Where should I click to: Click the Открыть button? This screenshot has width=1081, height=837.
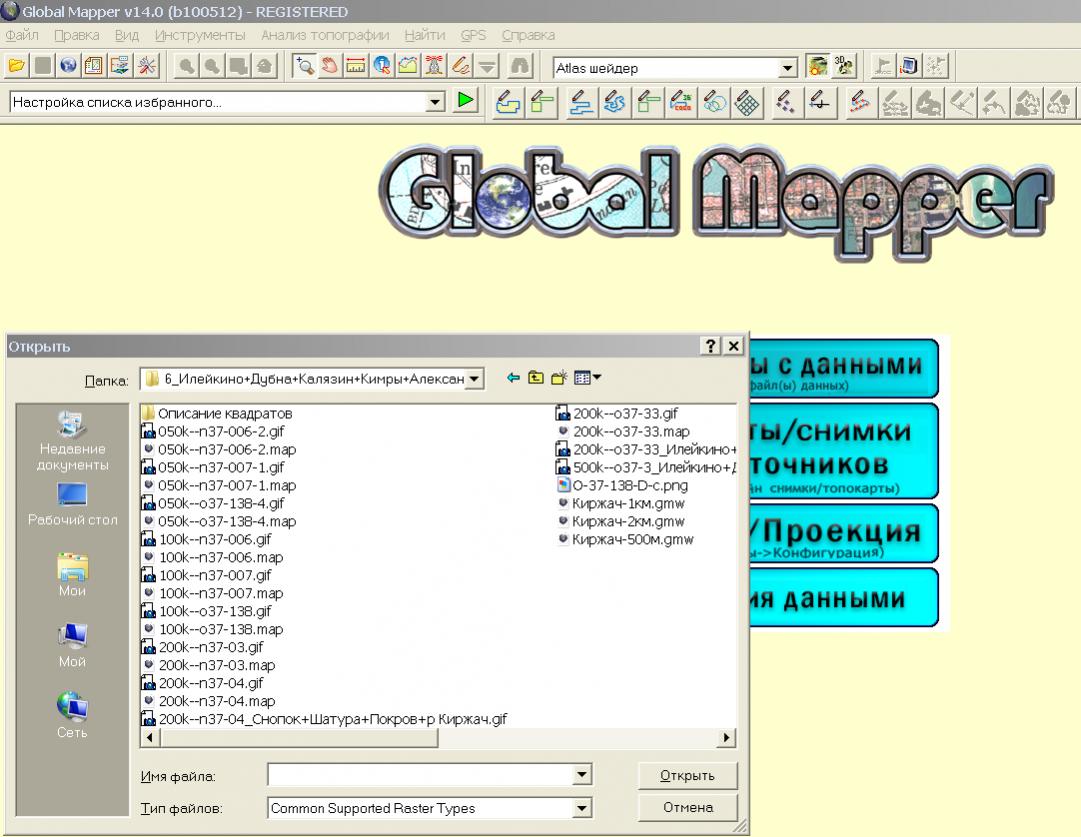tap(688, 776)
